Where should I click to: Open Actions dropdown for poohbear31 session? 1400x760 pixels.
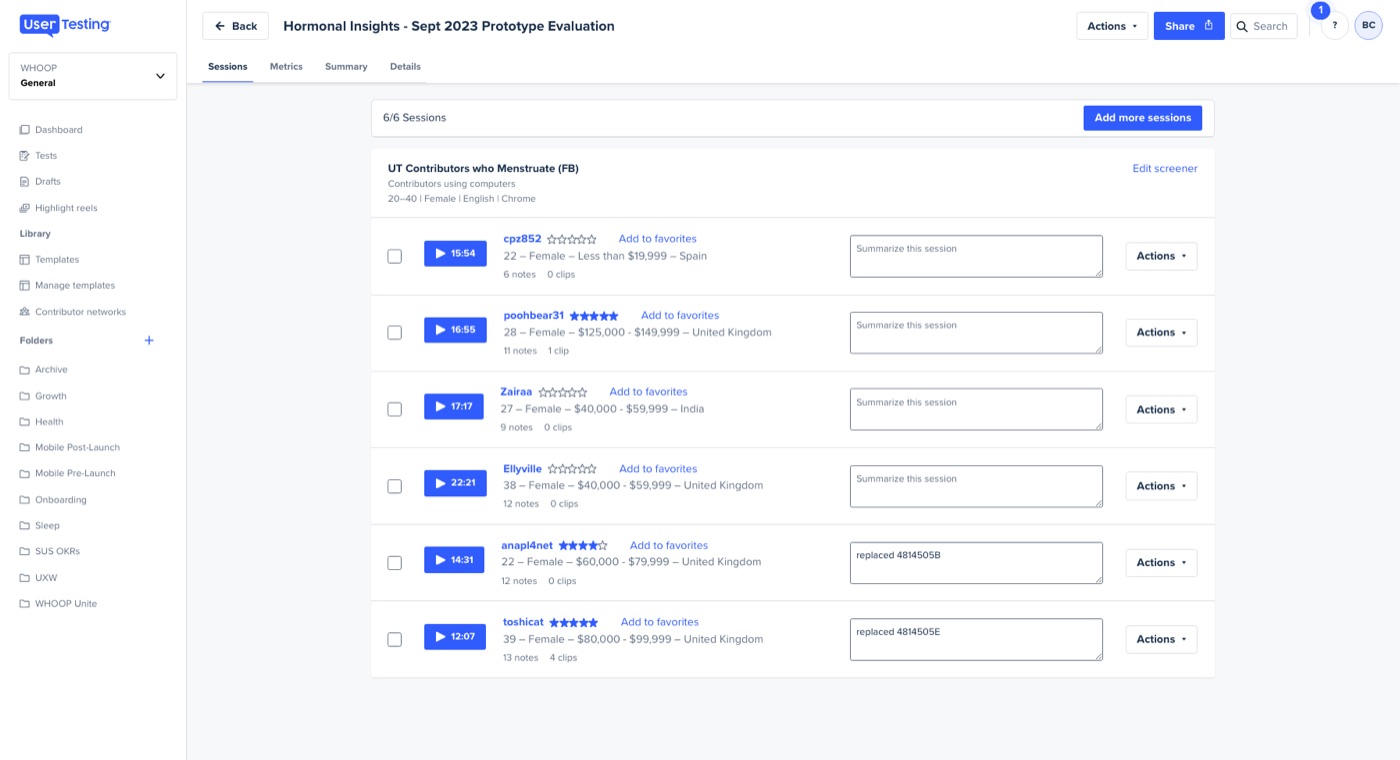click(1161, 332)
